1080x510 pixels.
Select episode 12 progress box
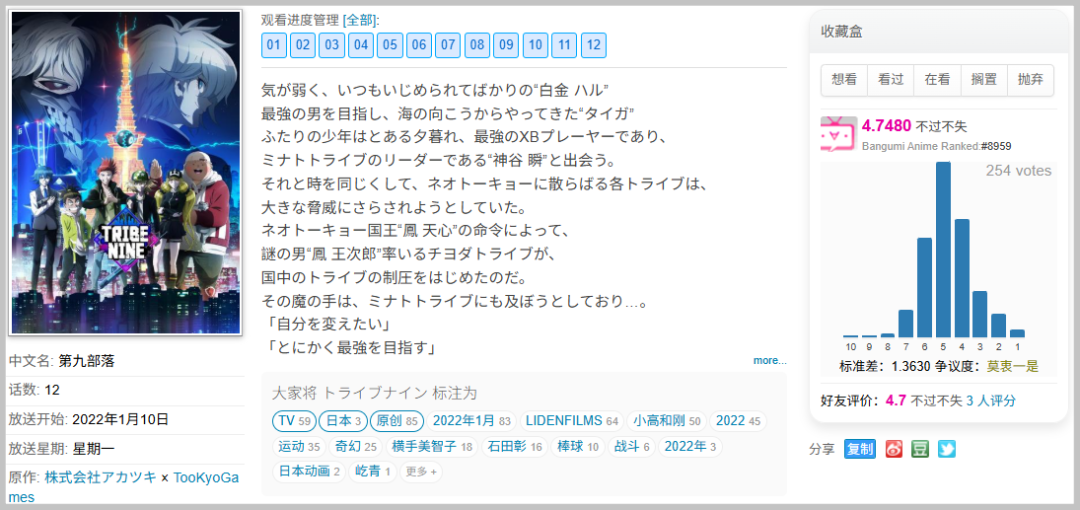[x=593, y=45]
